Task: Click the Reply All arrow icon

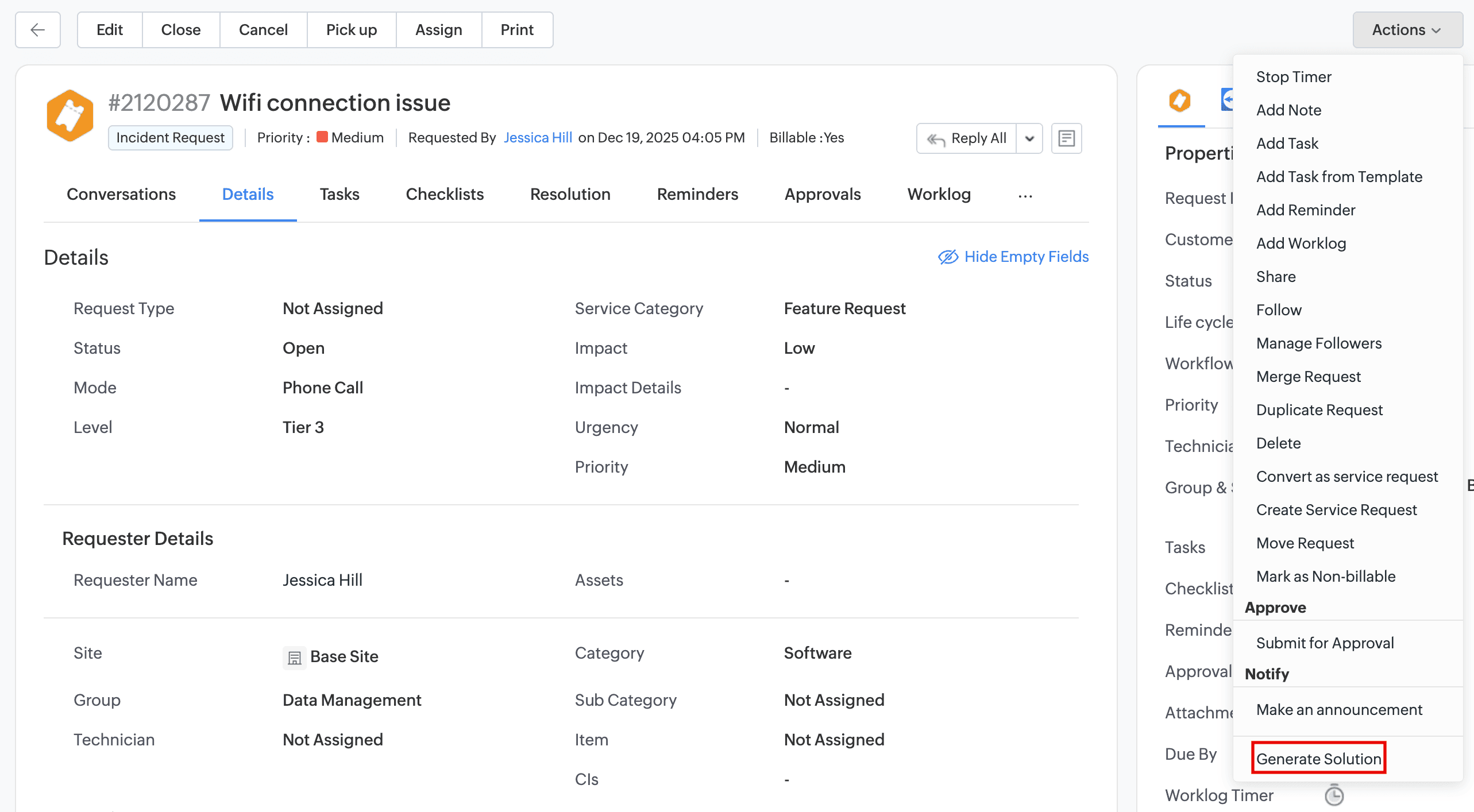Action: point(936,139)
